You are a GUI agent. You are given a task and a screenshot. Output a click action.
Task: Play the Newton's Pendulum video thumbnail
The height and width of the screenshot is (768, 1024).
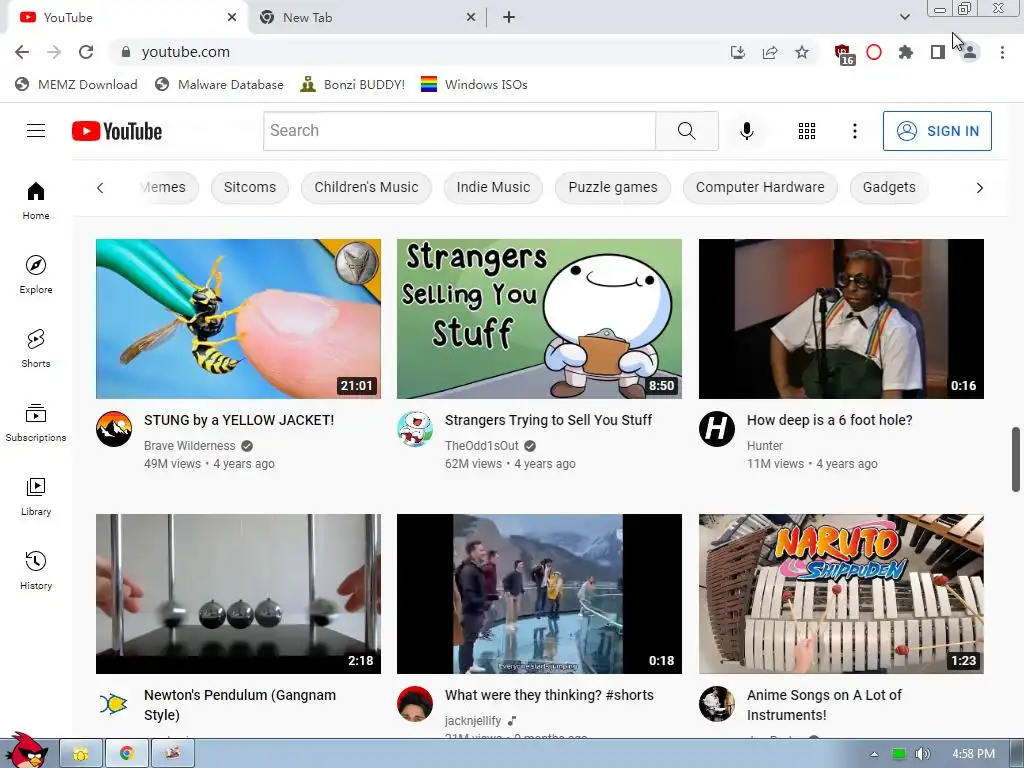(x=238, y=594)
